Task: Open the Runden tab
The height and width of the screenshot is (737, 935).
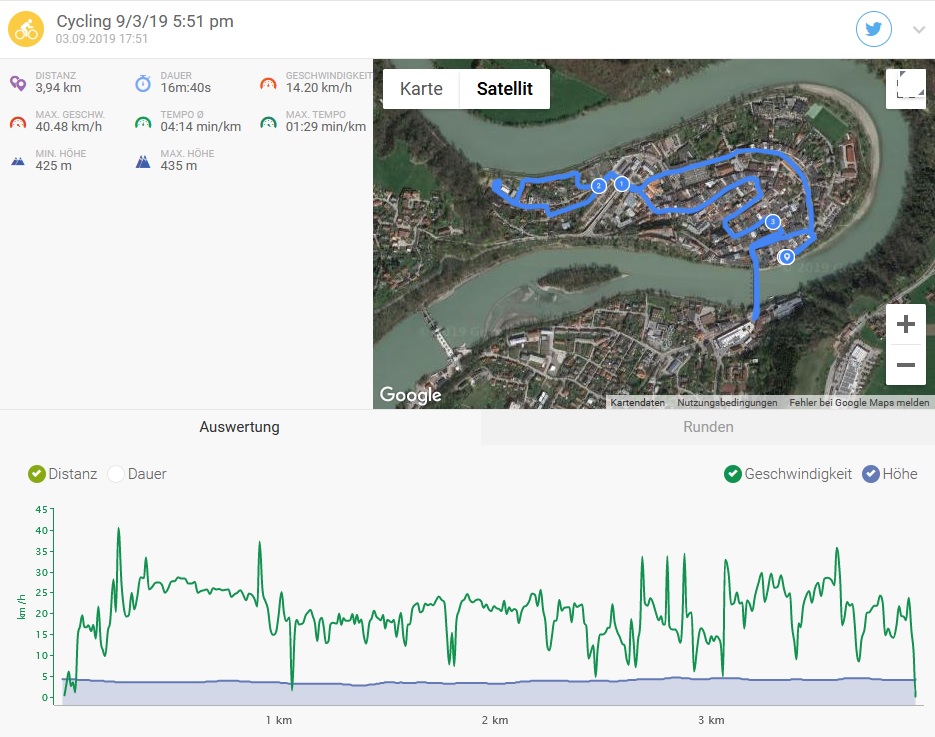Action: click(x=708, y=427)
